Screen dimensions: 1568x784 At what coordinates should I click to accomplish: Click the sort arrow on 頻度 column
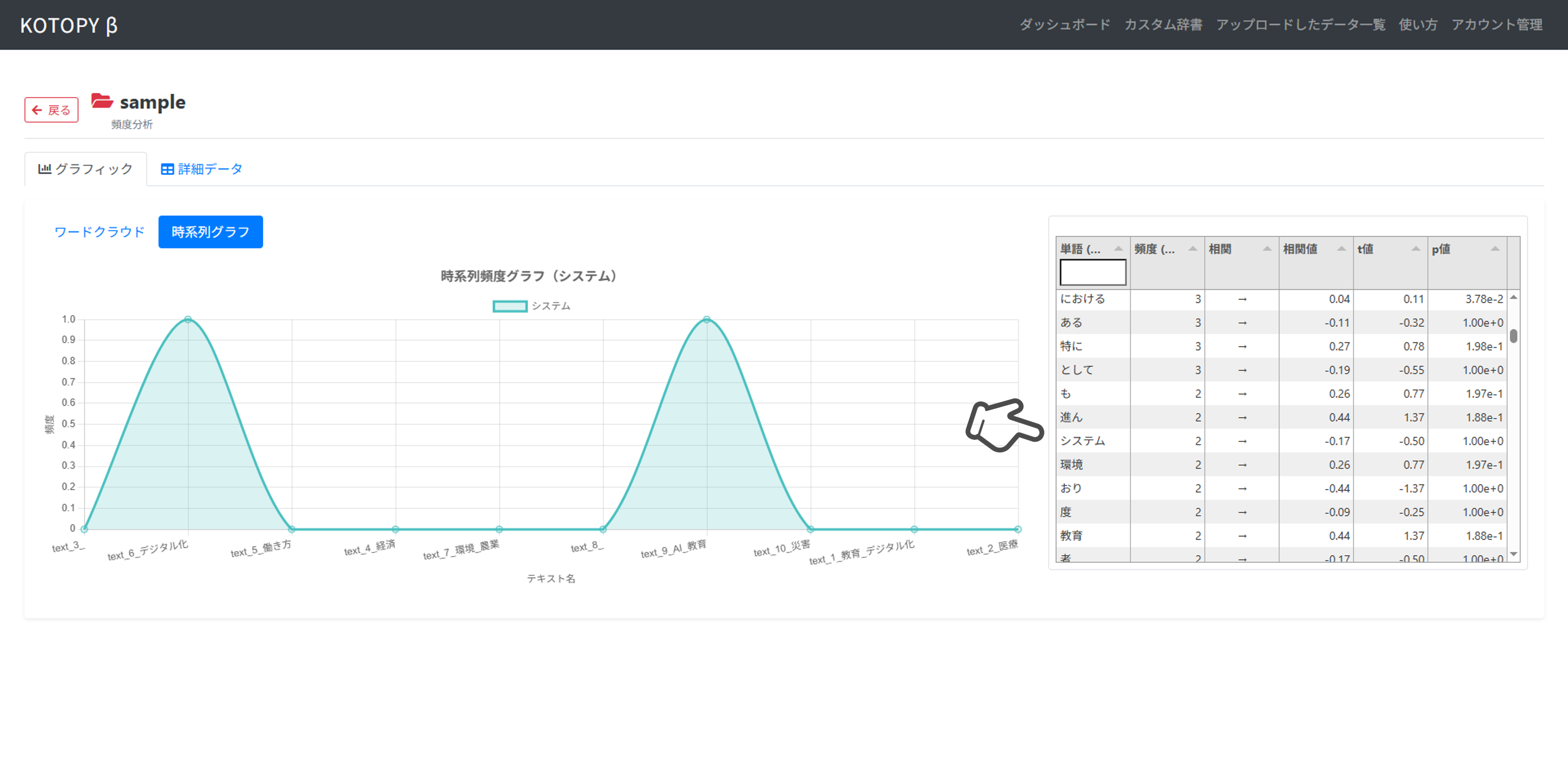(x=1192, y=248)
